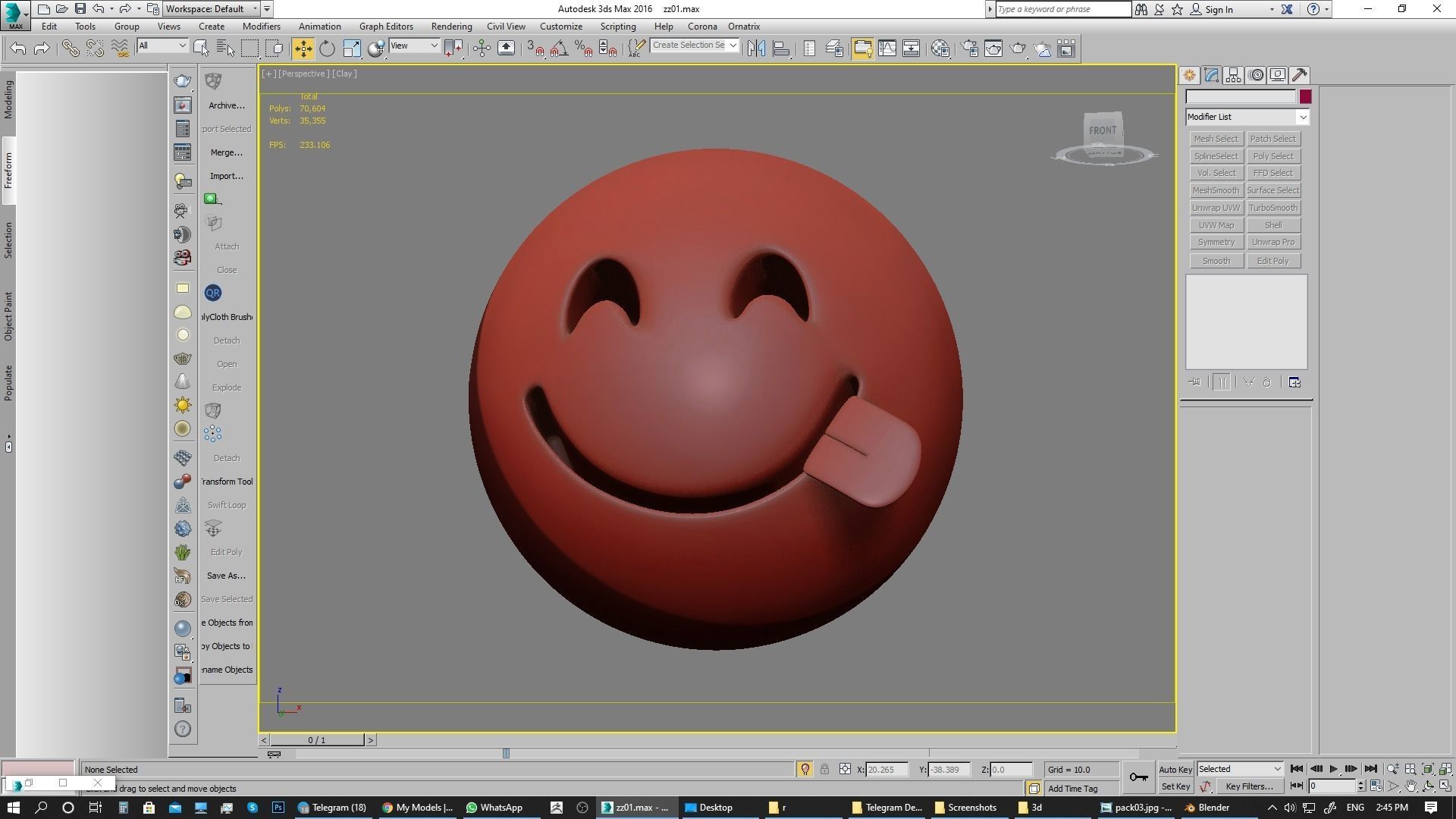Open the All selection filter dropdown
This screenshot has width=1456, height=819.
point(162,45)
